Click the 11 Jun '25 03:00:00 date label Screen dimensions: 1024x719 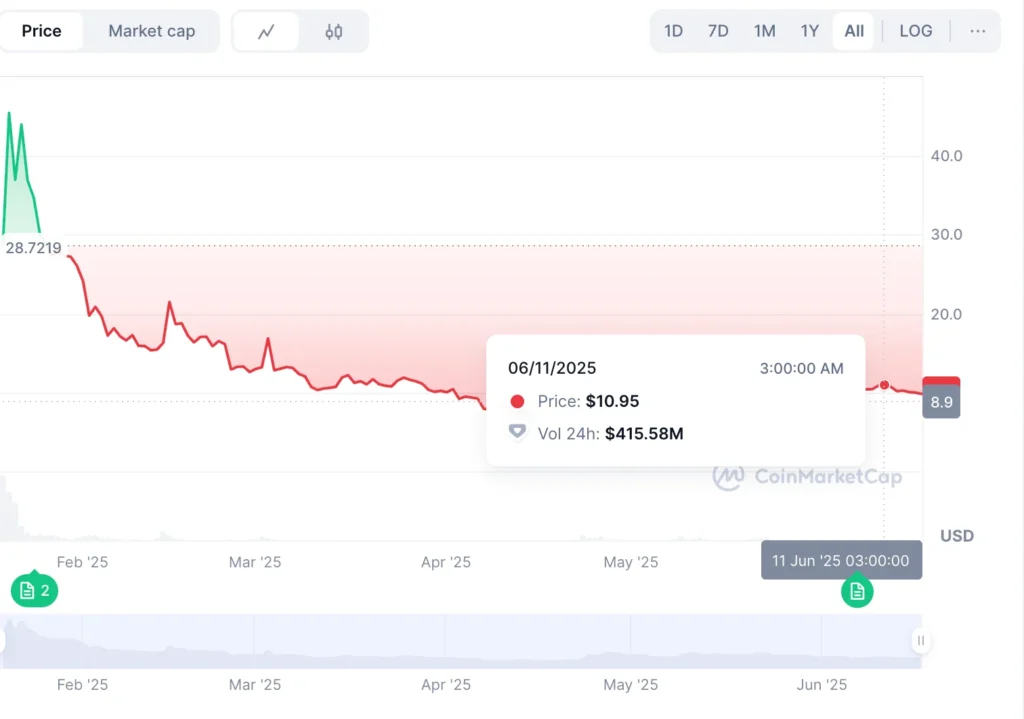coord(841,560)
